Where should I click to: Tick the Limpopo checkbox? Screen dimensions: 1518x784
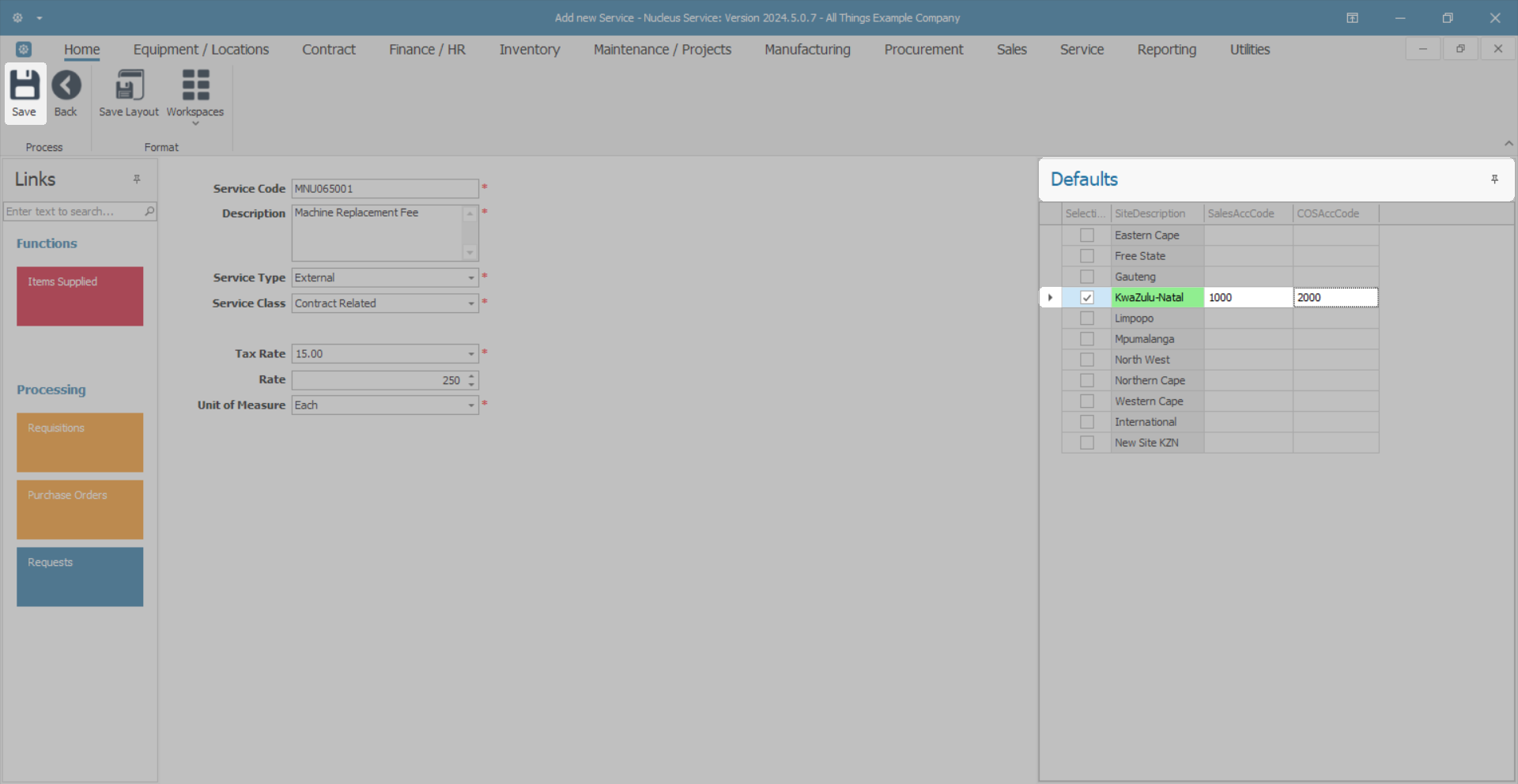pyautogui.click(x=1087, y=318)
